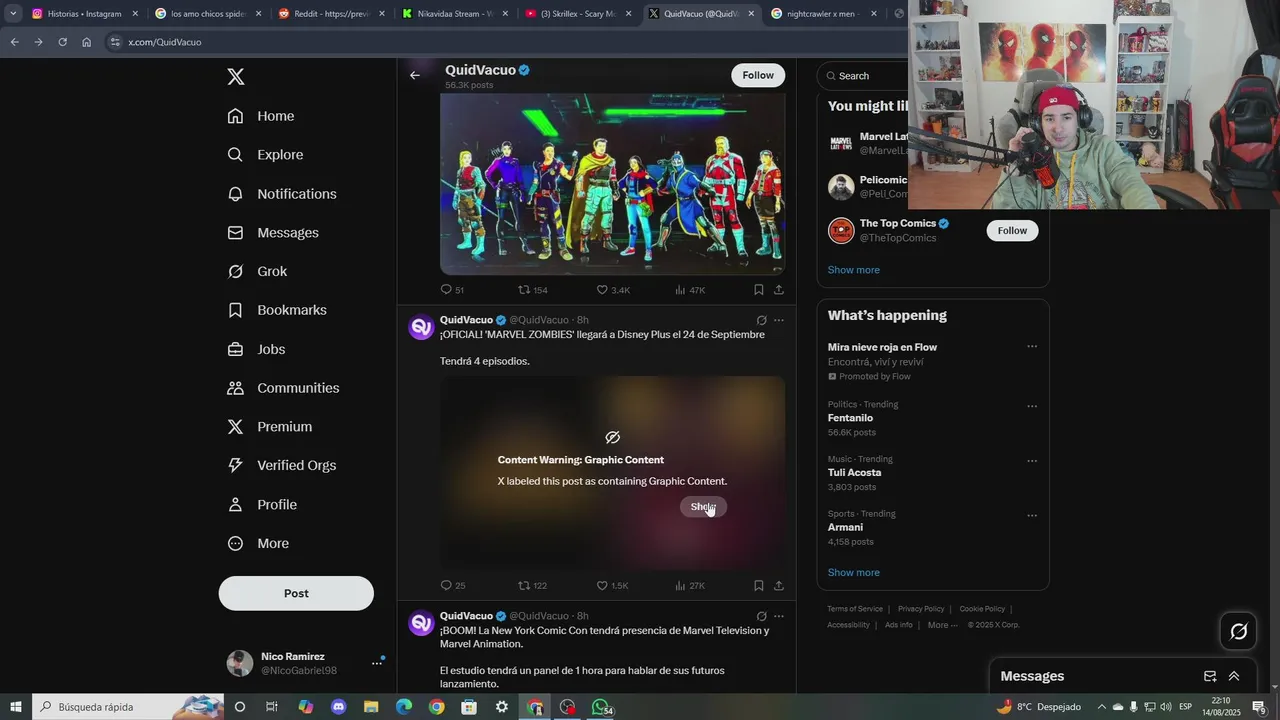1280x720 pixels.
Task: Bookmark the post with 3.4K likes
Action: point(758,290)
